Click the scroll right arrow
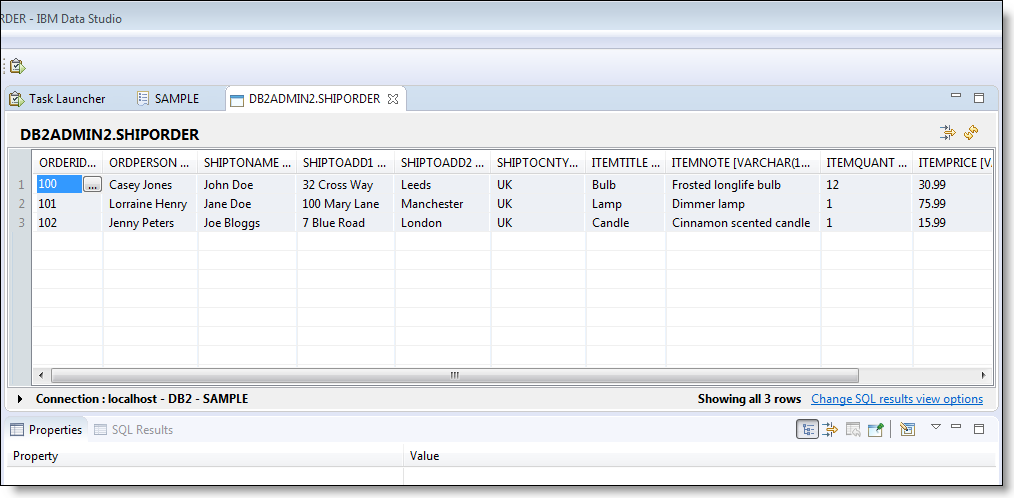 [x=984, y=375]
